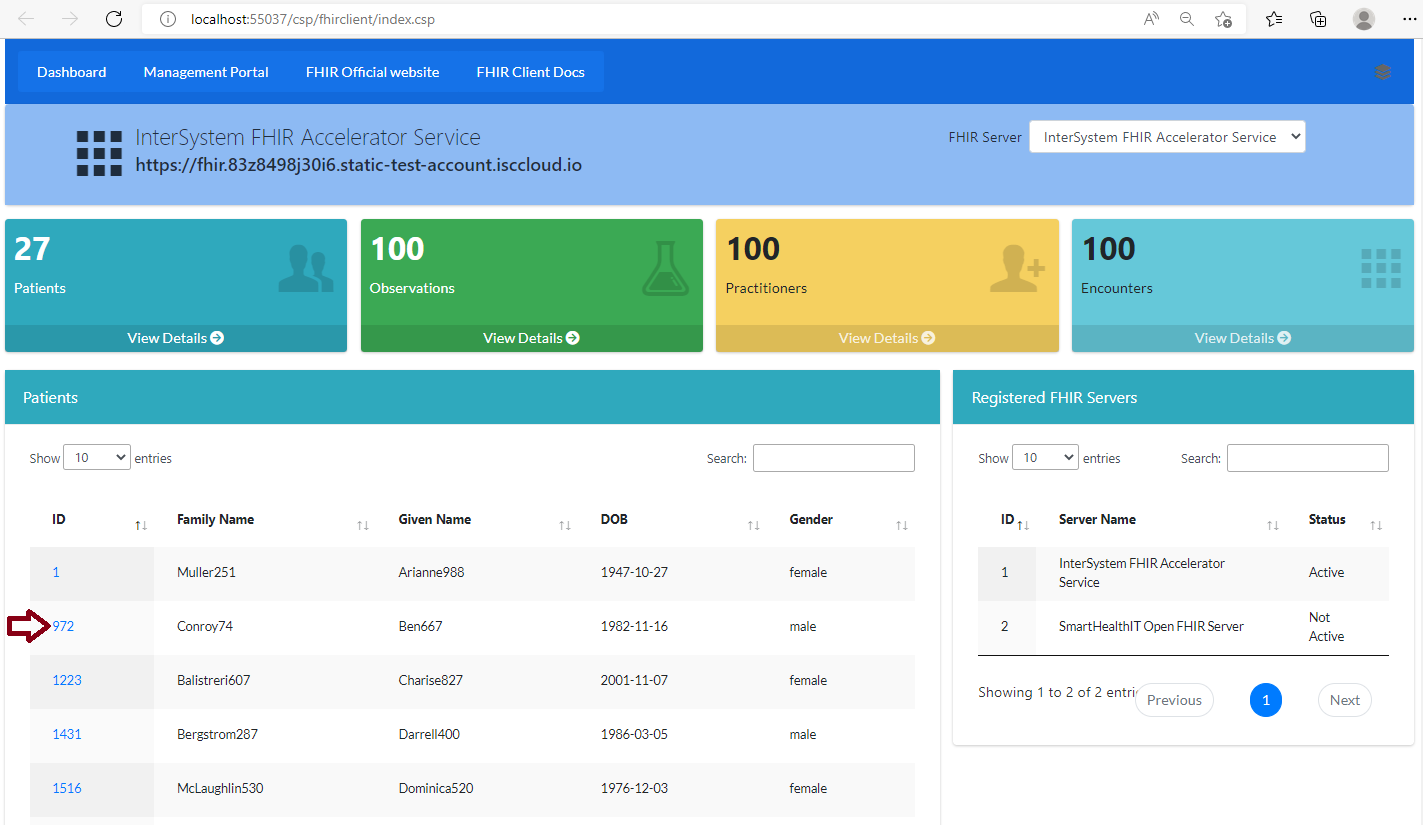Screen dimensions: 1423x825
Task: Click the people icon on Patients card
Action: tap(306, 270)
